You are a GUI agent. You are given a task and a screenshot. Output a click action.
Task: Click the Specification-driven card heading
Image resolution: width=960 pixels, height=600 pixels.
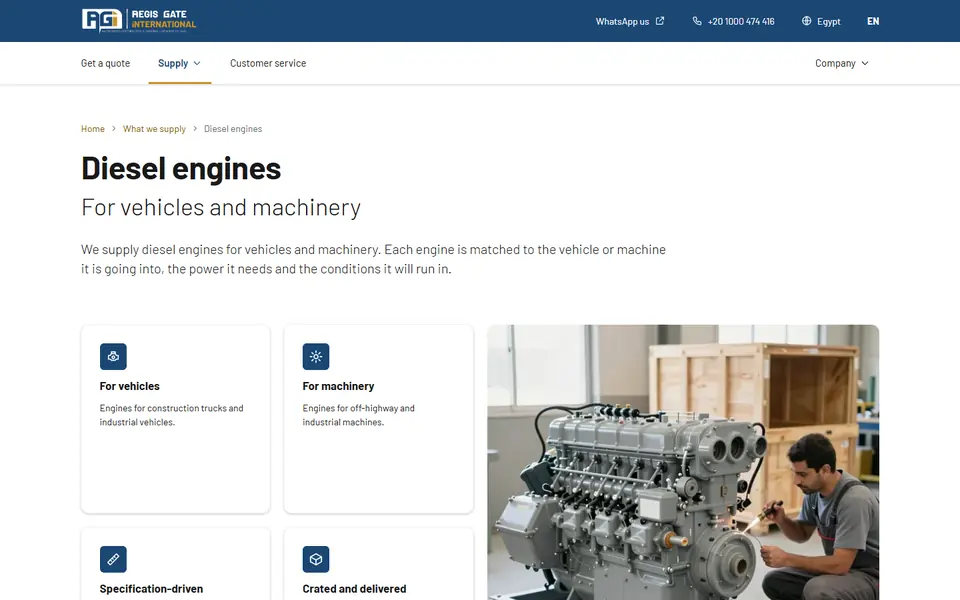[151, 589]
